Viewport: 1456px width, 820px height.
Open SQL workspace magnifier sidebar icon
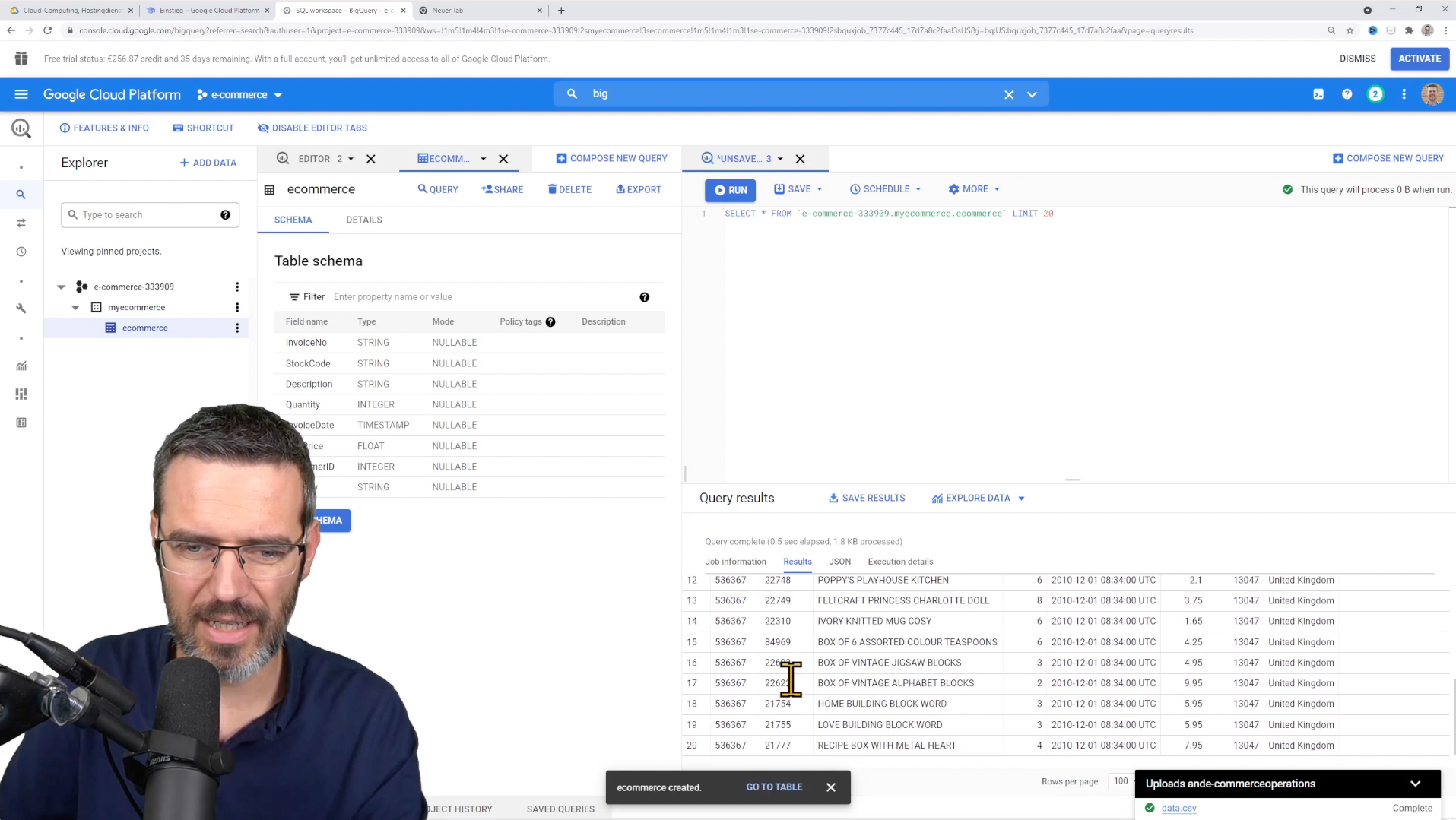point(21,195)
